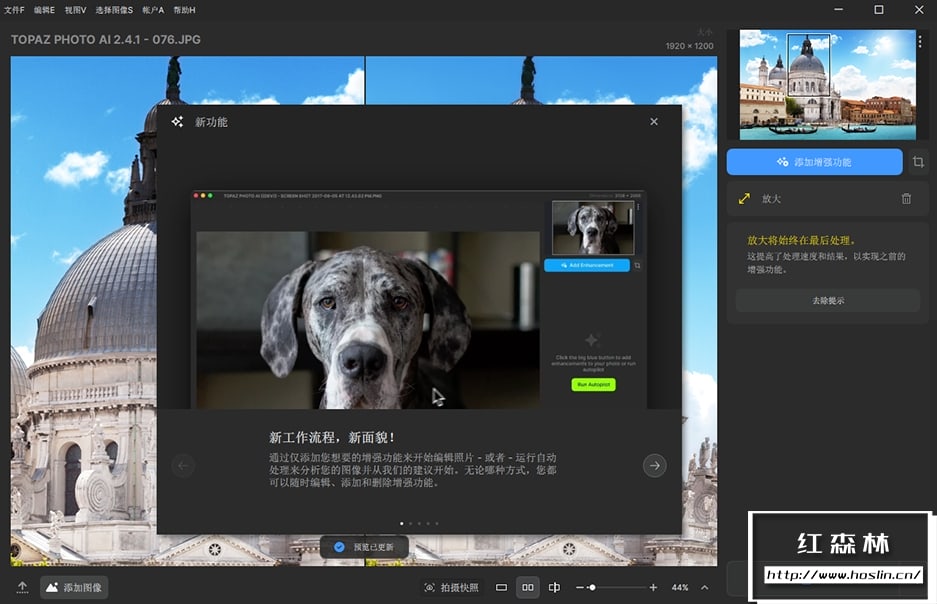The width and height of the screenshot is (937, 604).
Task: Delete the 放大 enhancement with trash icon
Action: click(906, 199)
